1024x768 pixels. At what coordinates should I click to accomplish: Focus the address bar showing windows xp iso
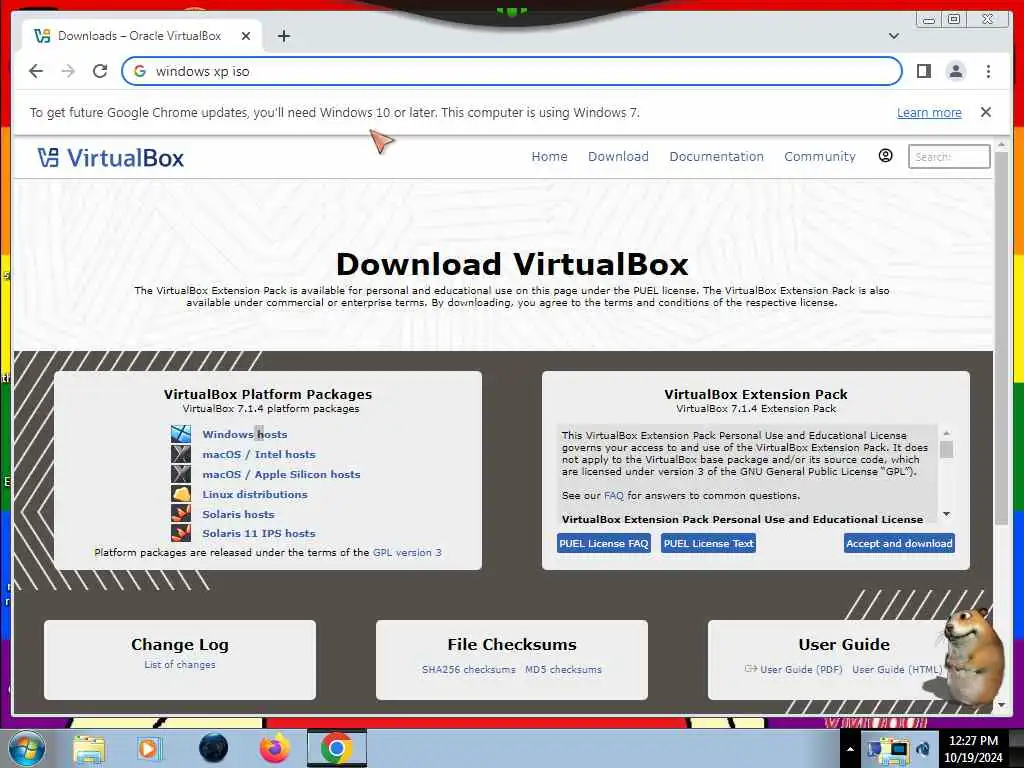[x=511, y=71]
